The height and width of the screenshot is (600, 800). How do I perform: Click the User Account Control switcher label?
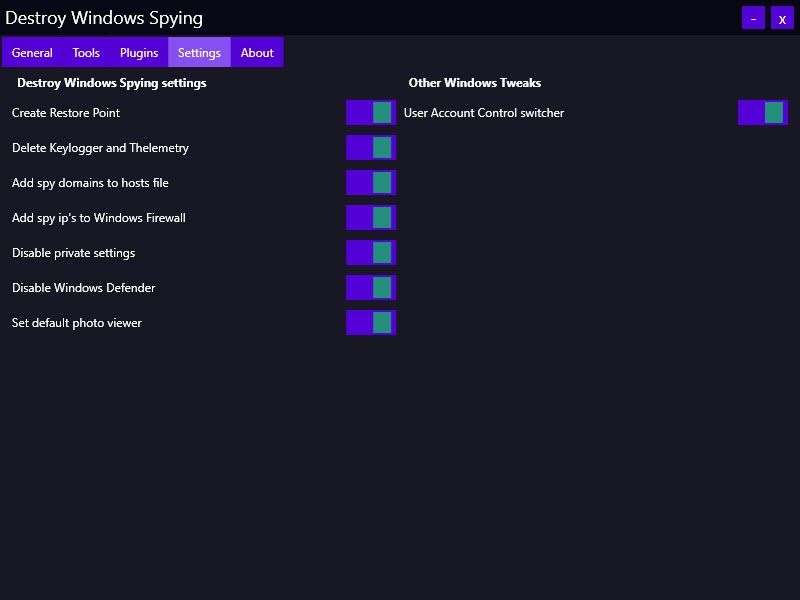coord(484,113)
